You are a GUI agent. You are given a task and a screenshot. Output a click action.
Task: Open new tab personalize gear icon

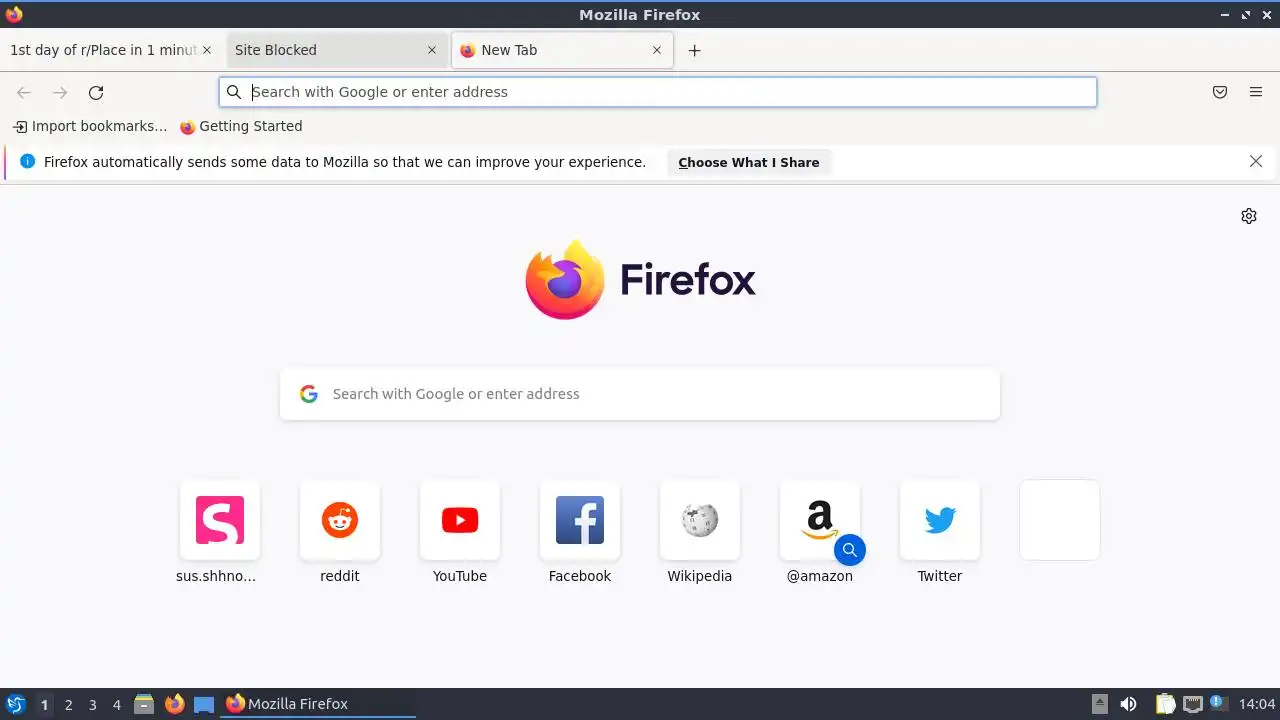[x=1249, y=216]
